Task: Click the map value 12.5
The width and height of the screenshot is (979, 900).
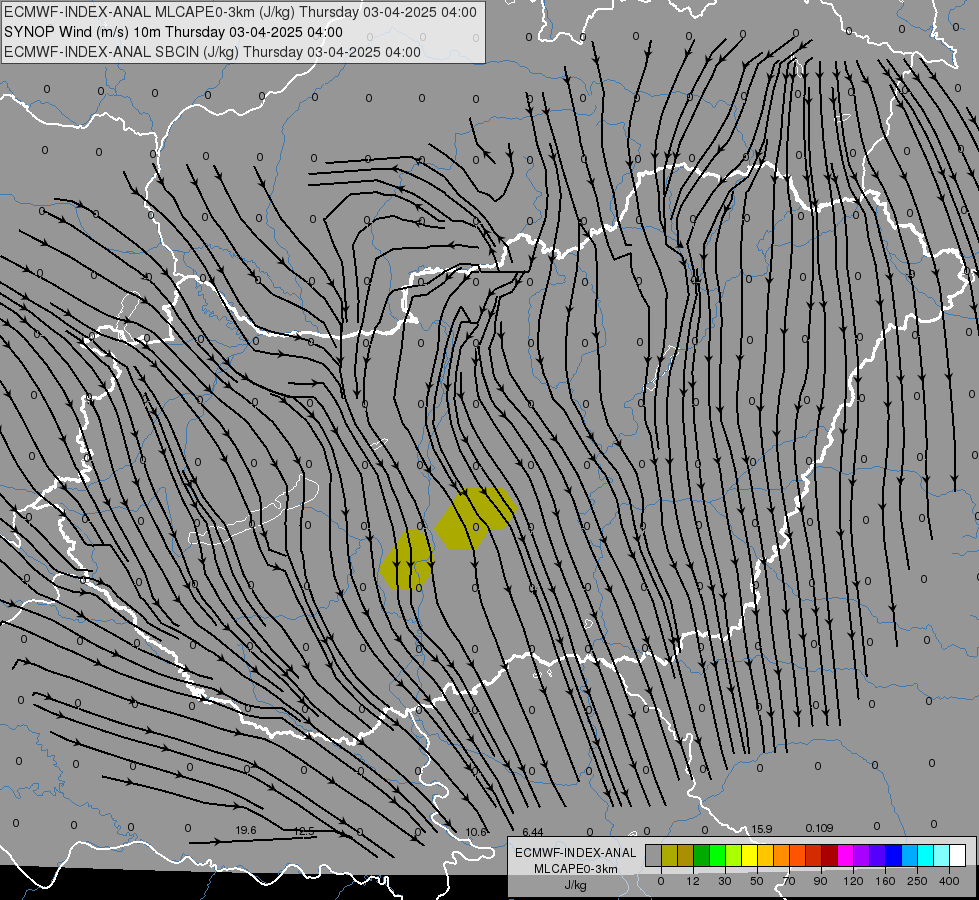Action: [x=303, y=831]
